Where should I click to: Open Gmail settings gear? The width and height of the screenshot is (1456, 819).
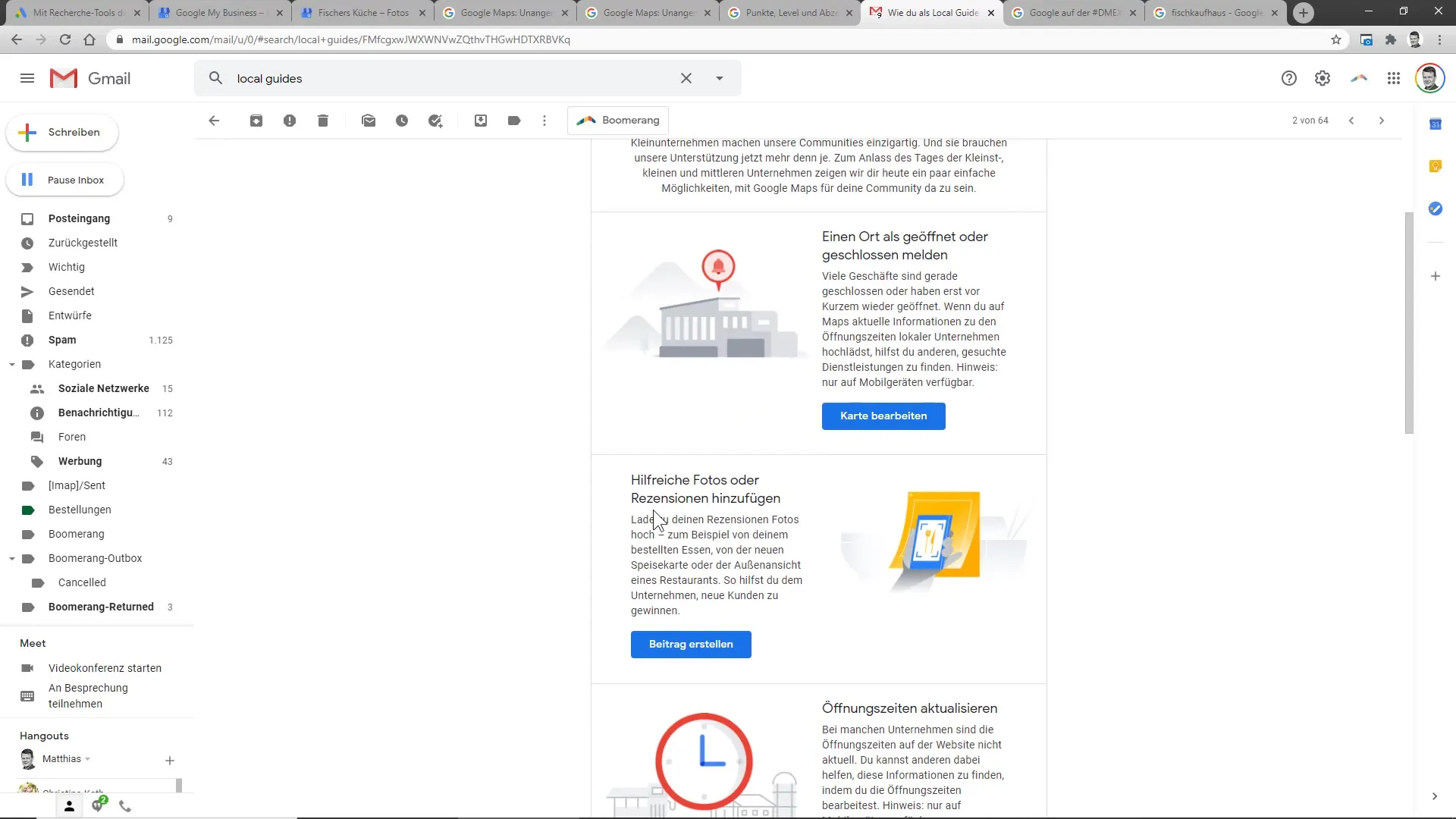coord(1323,78)
